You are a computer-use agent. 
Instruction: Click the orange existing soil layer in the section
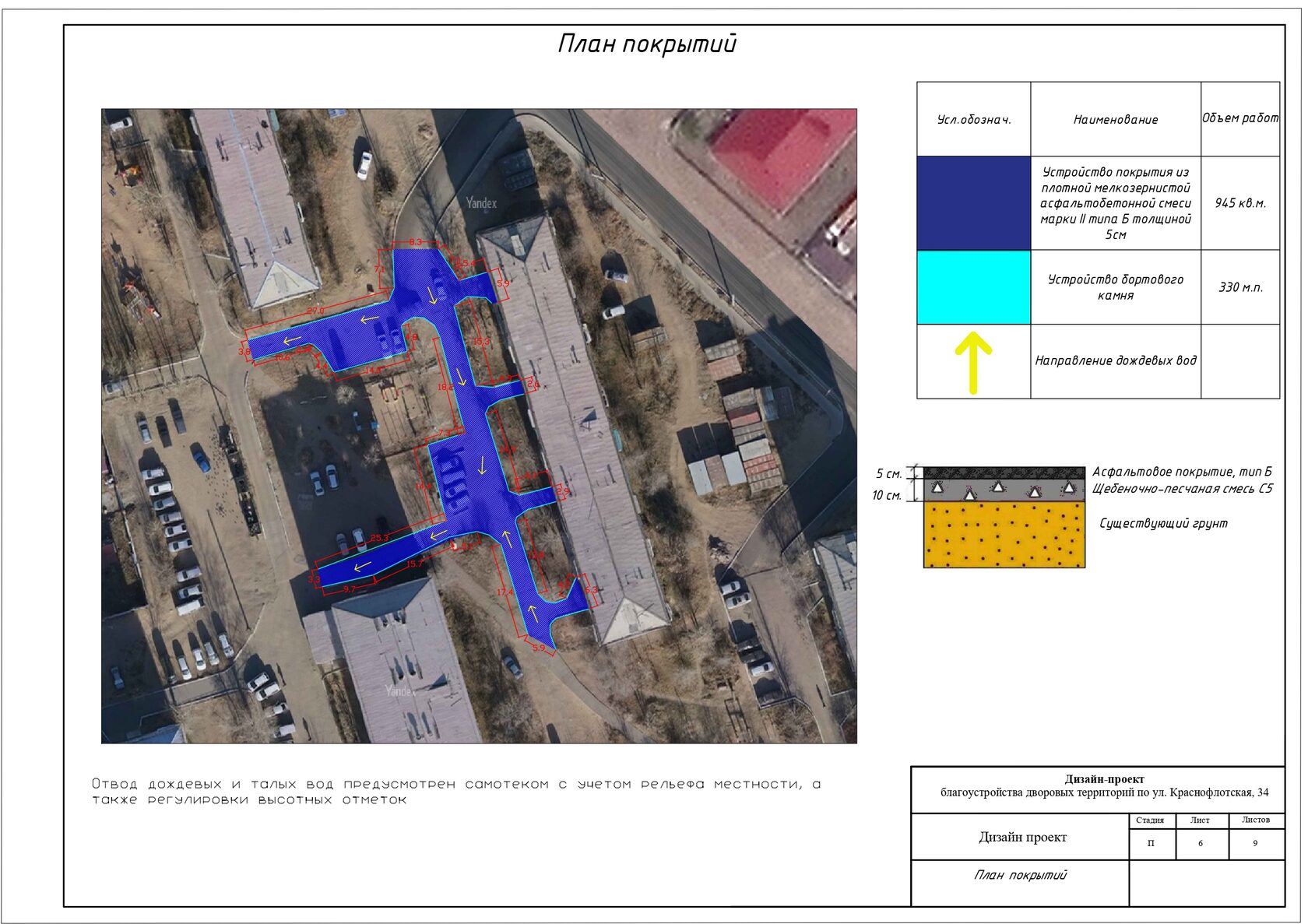pos(1004,534)
